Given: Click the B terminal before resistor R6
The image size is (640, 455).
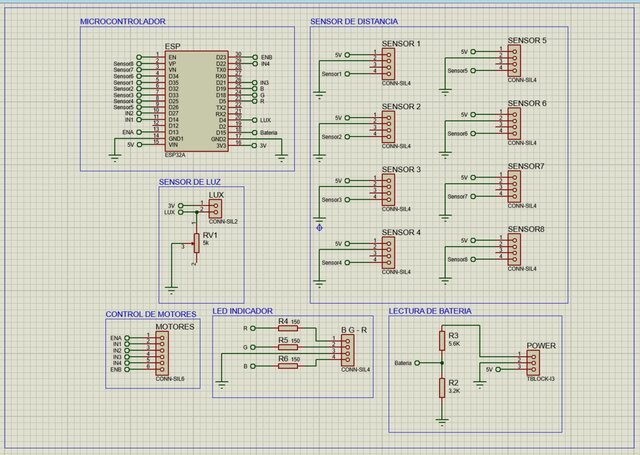Looking at the screenshot, I should pyautogui.click(x=253, y=366).
